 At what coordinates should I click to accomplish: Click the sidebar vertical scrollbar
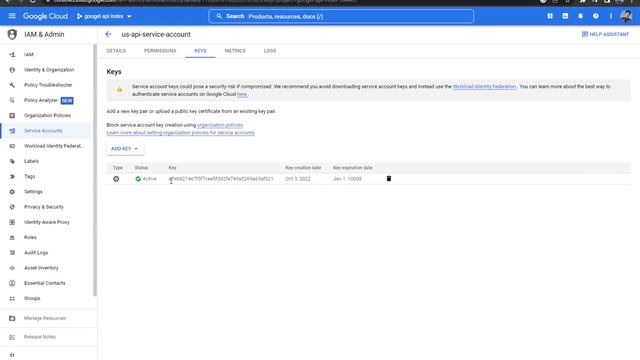95,170
